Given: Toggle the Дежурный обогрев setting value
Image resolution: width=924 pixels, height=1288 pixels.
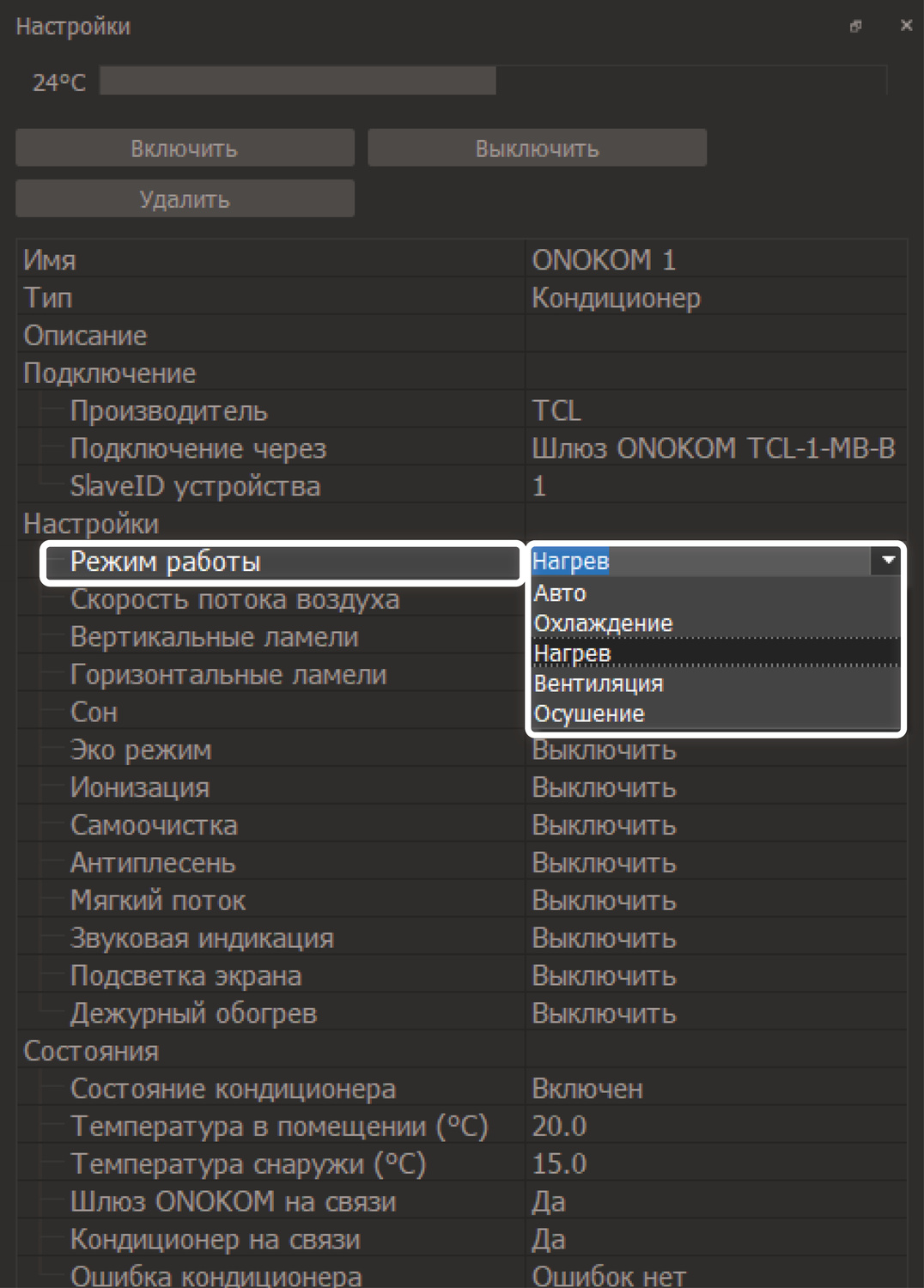Looking at the screenshot, I should [x=714, y=1014].
